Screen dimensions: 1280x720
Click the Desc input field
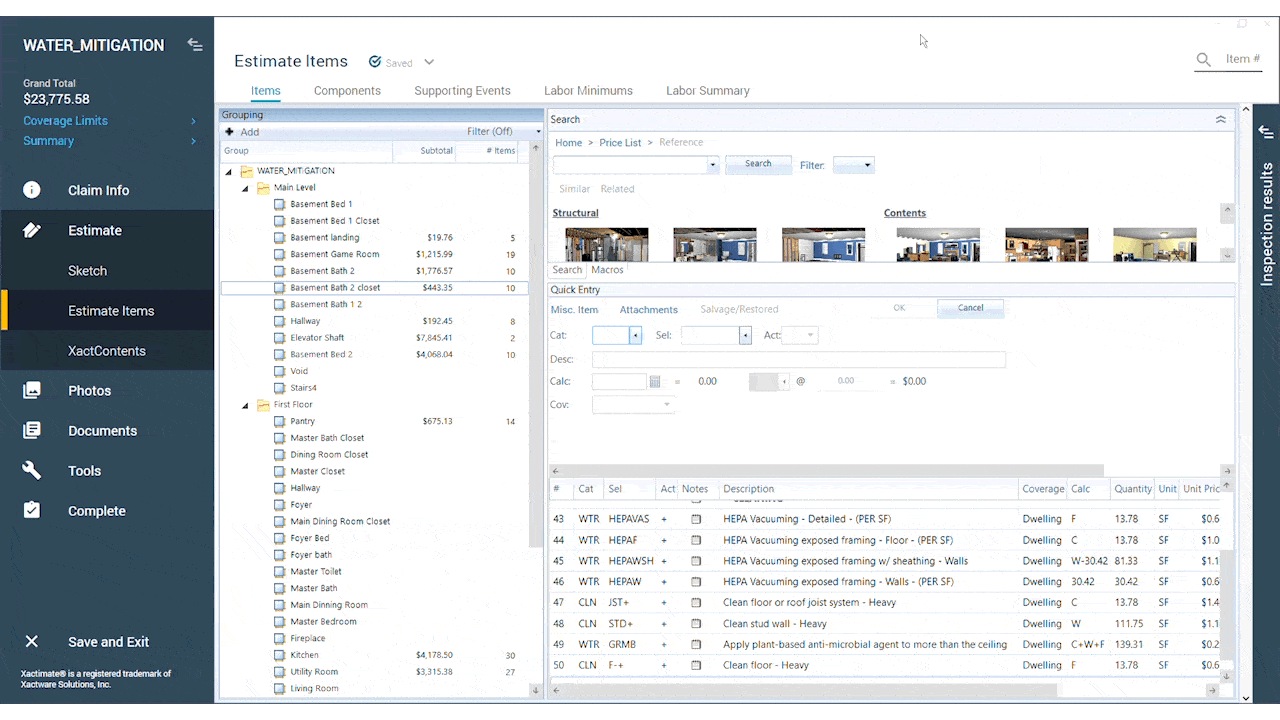point(799,360)
